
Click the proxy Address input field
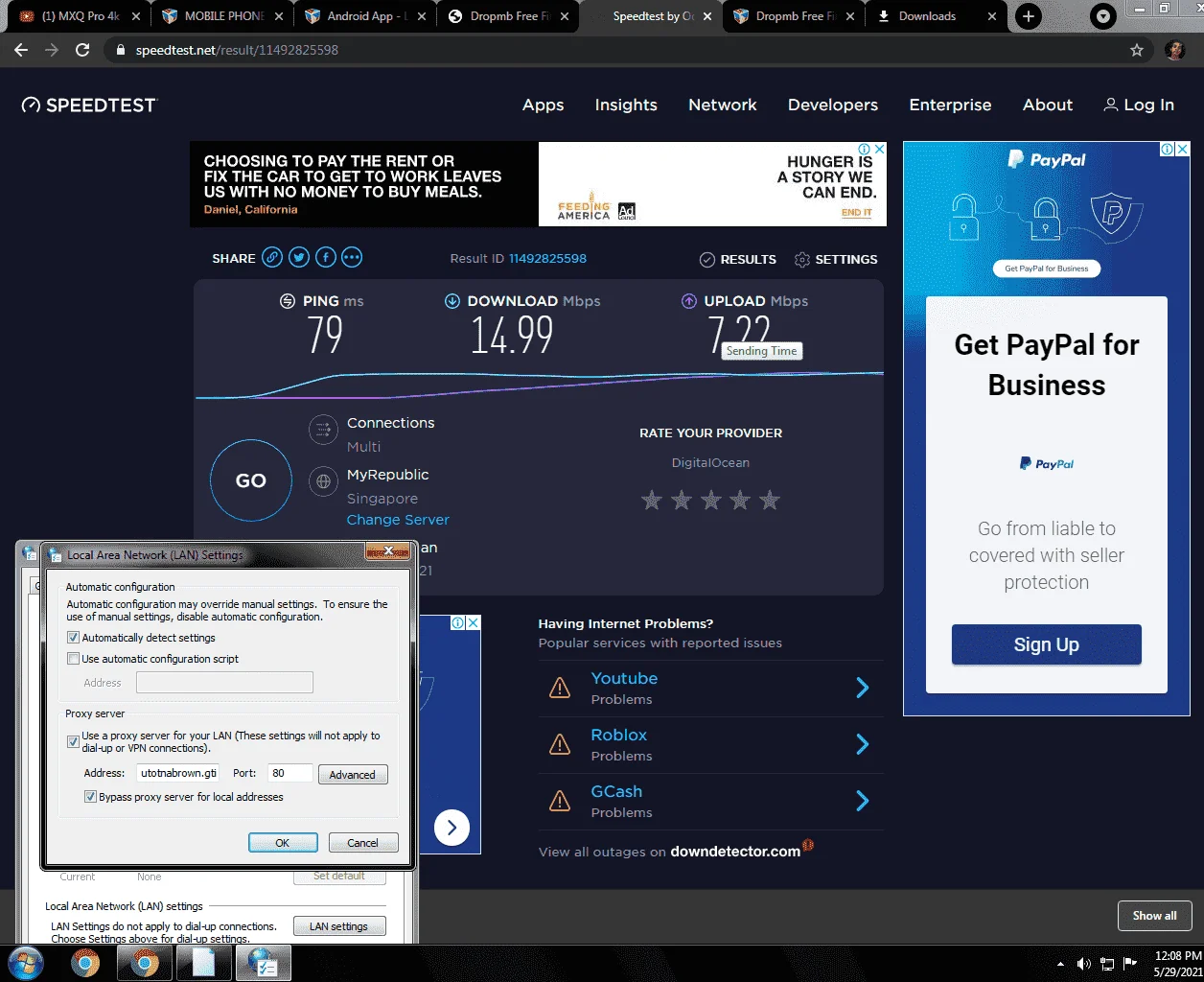tap(178, 773)
